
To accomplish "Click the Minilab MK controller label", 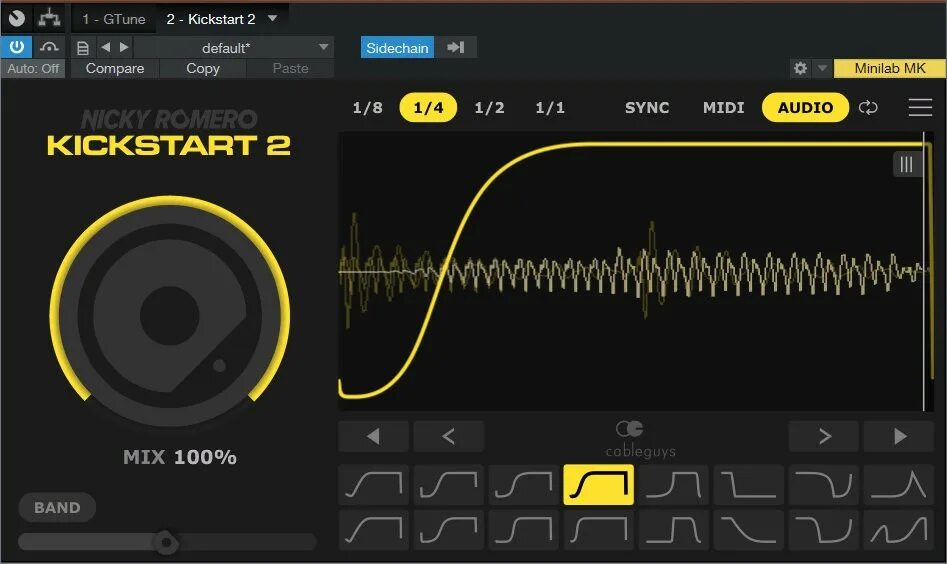I will [x=890, y=68].
